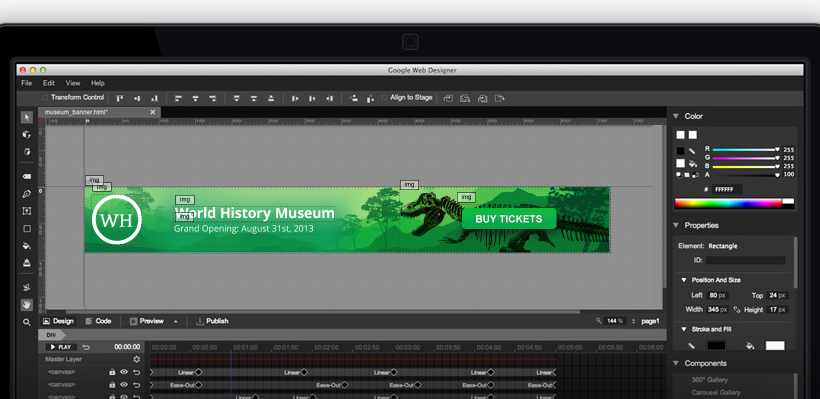
Task: Select the Hand pan tool
Action: point(27,304)
